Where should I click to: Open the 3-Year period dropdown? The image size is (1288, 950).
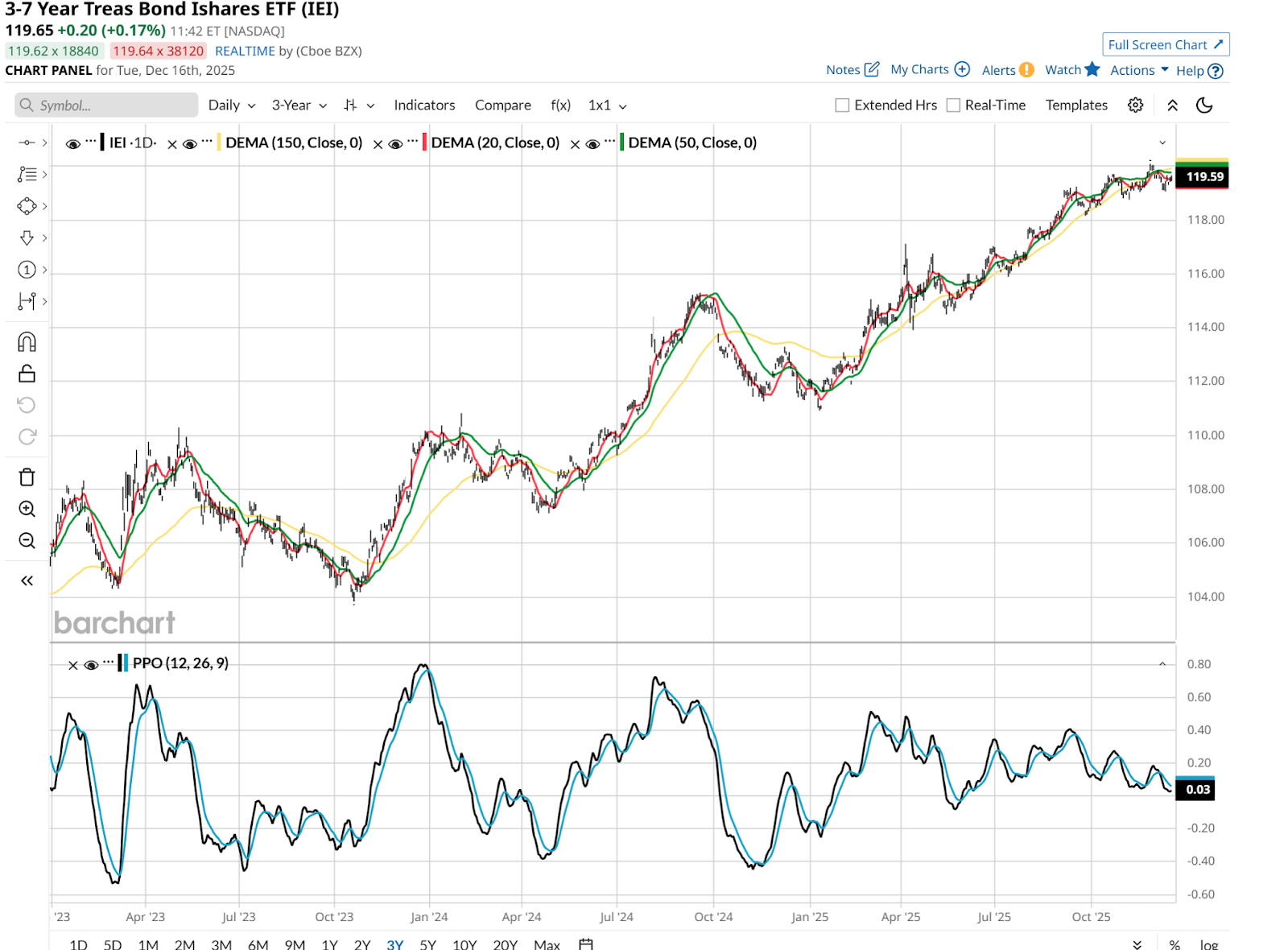(x=299, y=105)
